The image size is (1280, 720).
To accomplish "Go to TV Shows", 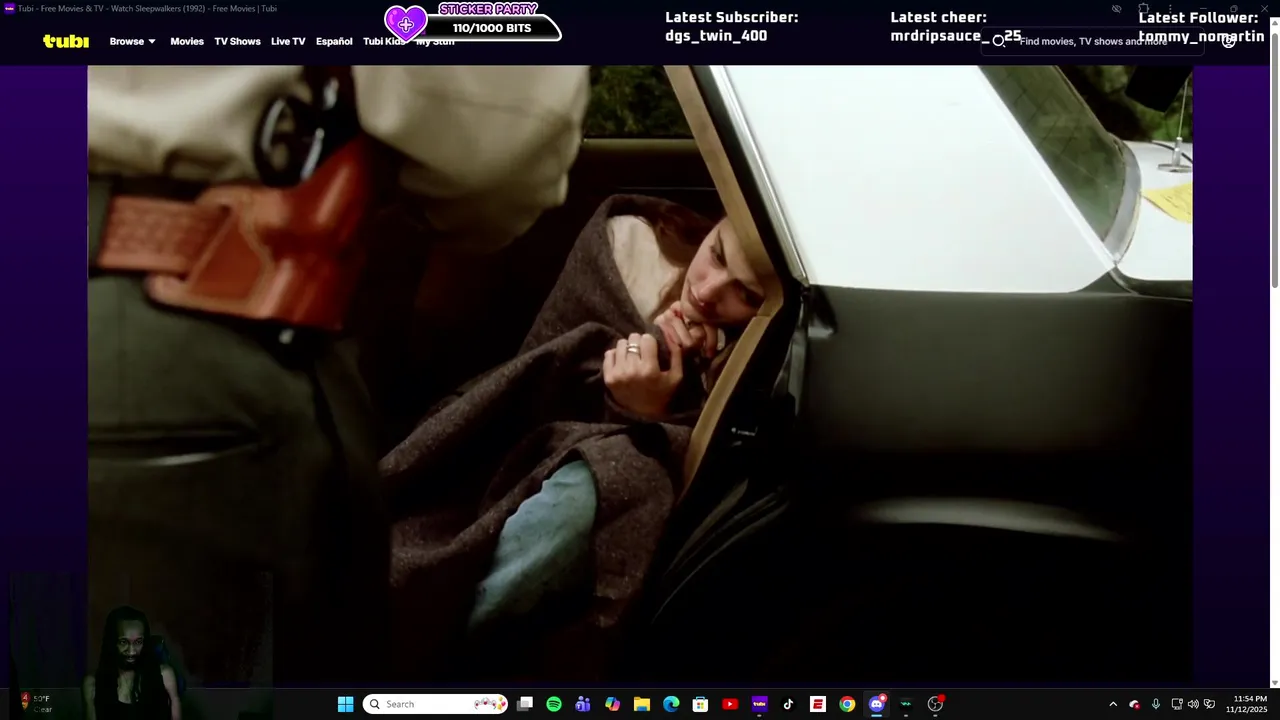I will click(237, 41).
